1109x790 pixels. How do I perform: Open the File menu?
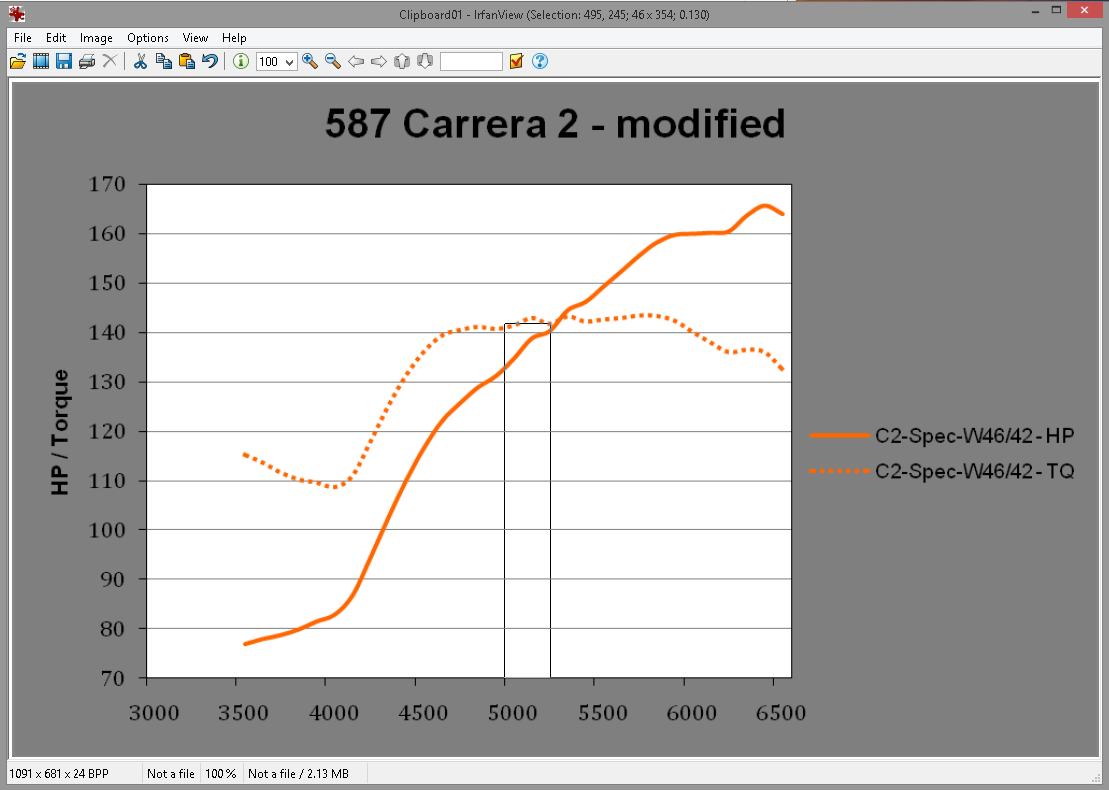coord(23,38)
